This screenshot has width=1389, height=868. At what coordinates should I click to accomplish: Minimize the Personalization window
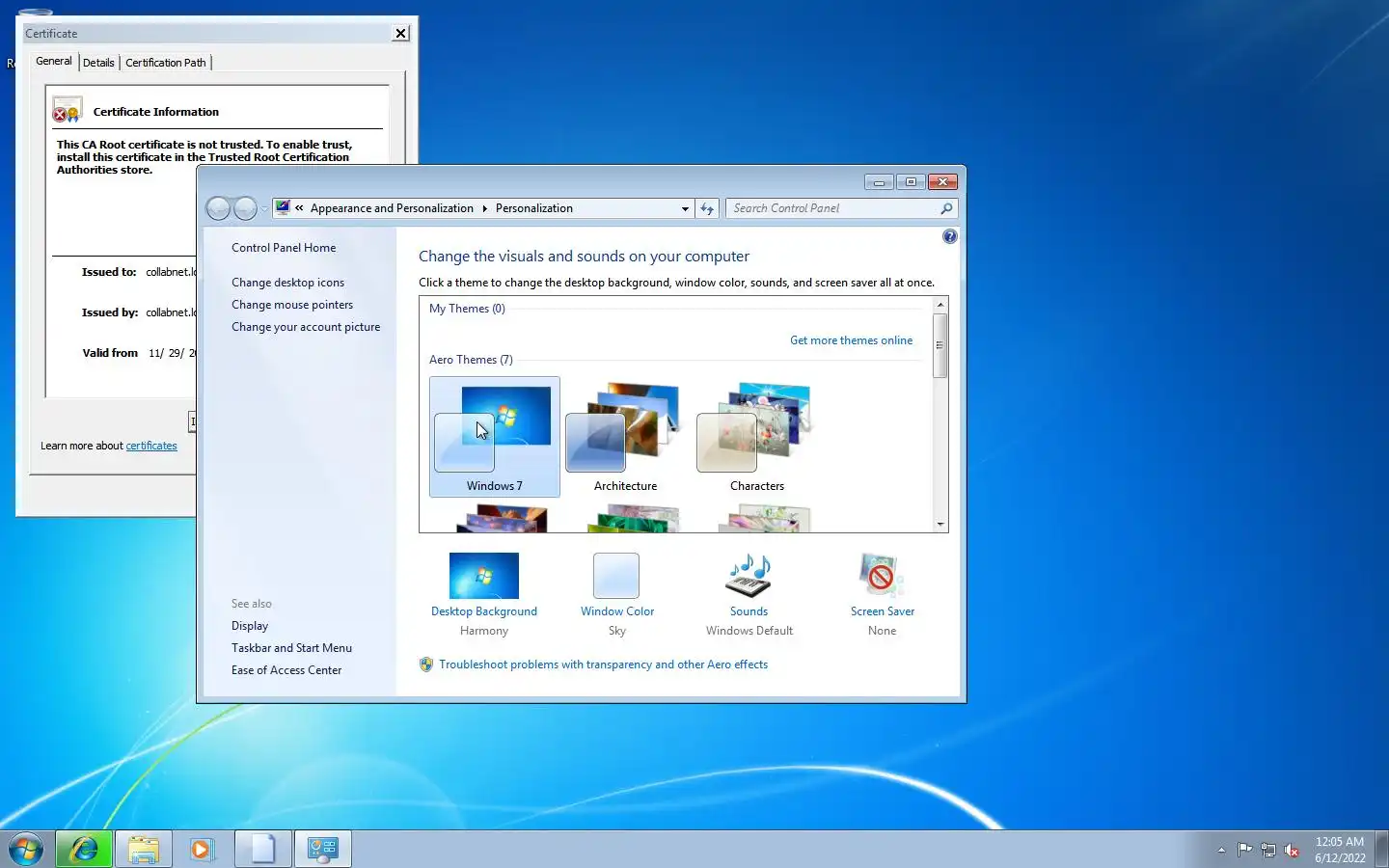[x=878, y=181]
